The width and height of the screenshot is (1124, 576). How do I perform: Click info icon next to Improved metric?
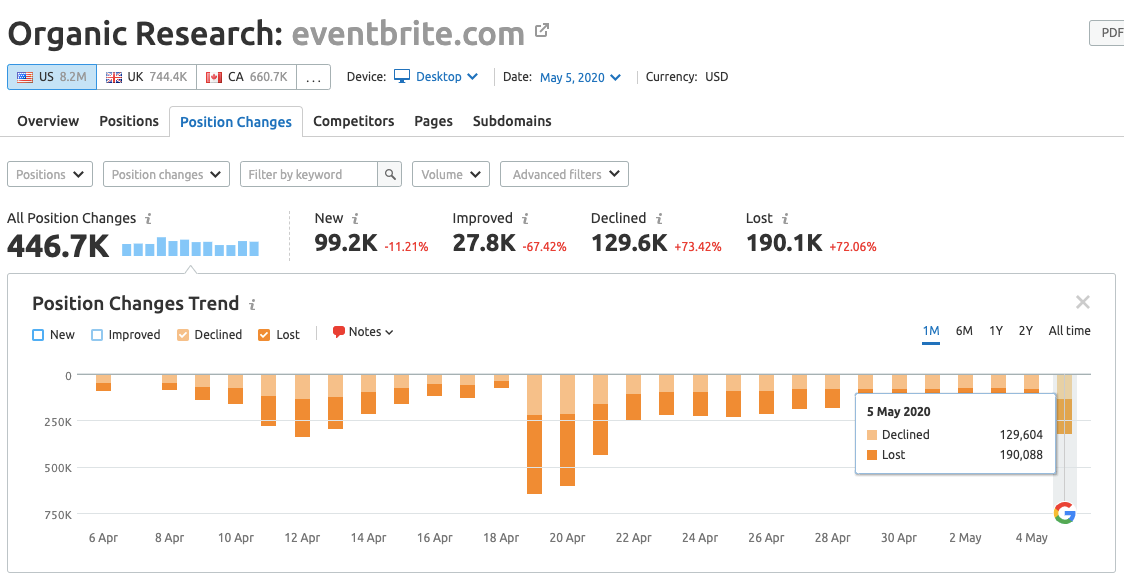(525, 218)
